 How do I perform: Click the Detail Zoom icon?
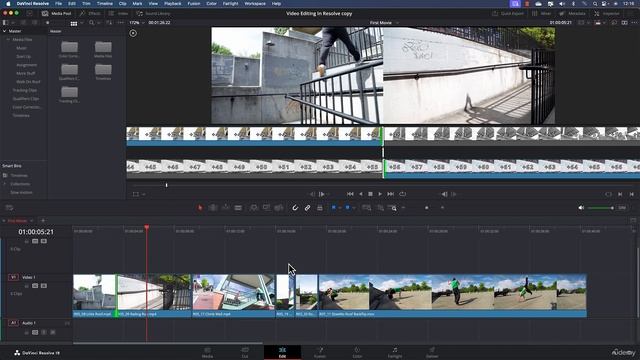(x=380, y=208)
